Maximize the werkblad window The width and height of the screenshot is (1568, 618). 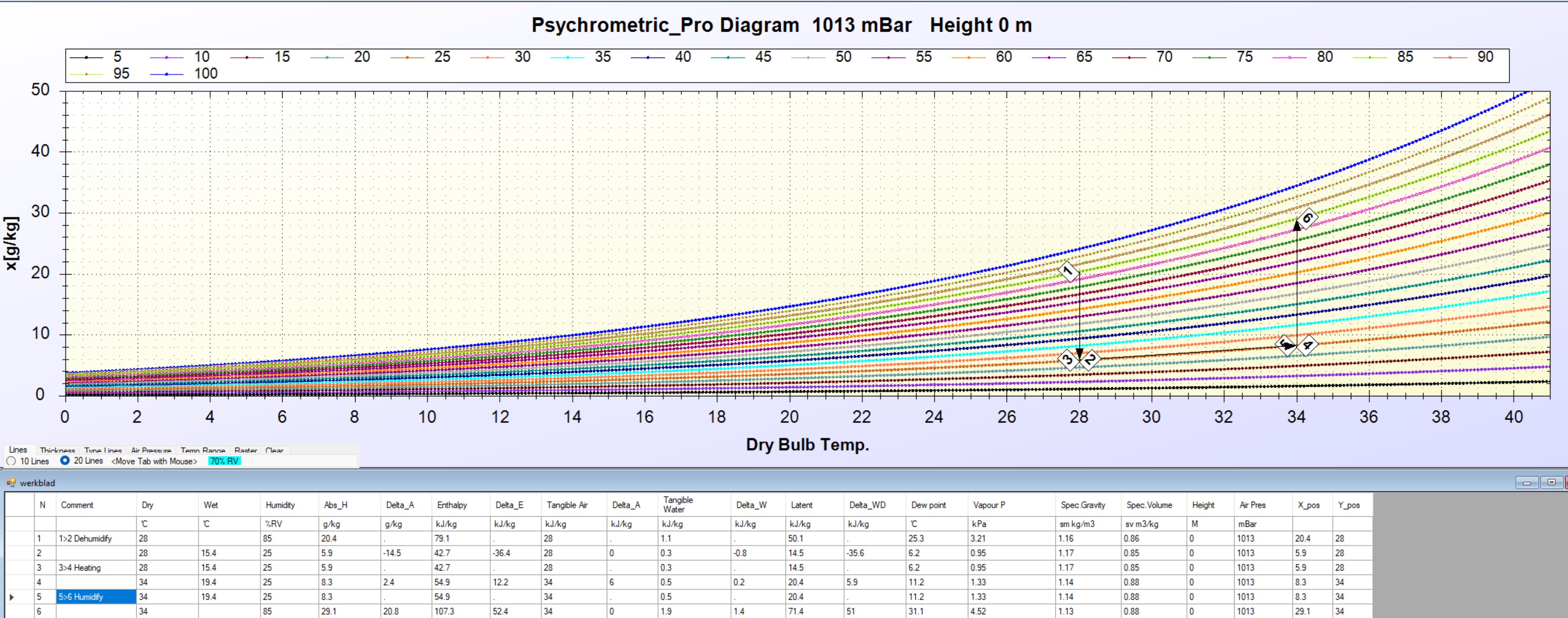pos(1551,483)
